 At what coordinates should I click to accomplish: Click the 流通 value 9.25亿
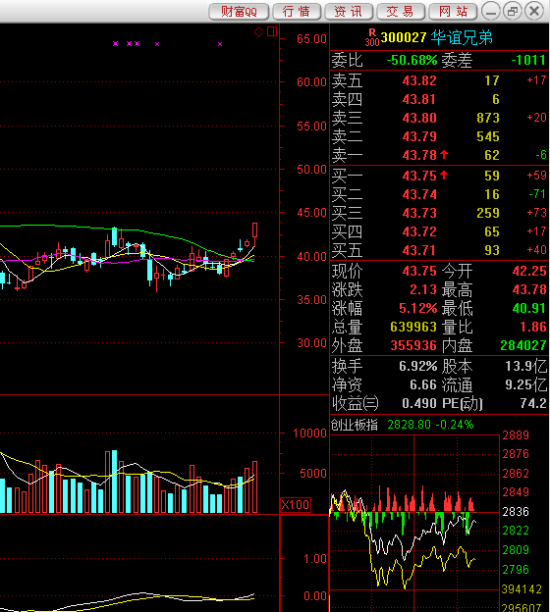coord(526,385)
